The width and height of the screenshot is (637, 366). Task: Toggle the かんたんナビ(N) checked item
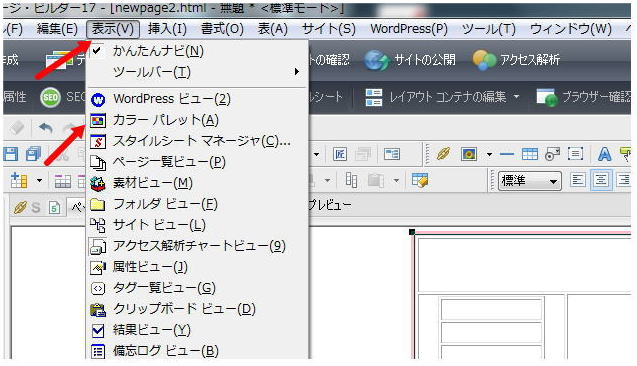[x=197, y=51]
